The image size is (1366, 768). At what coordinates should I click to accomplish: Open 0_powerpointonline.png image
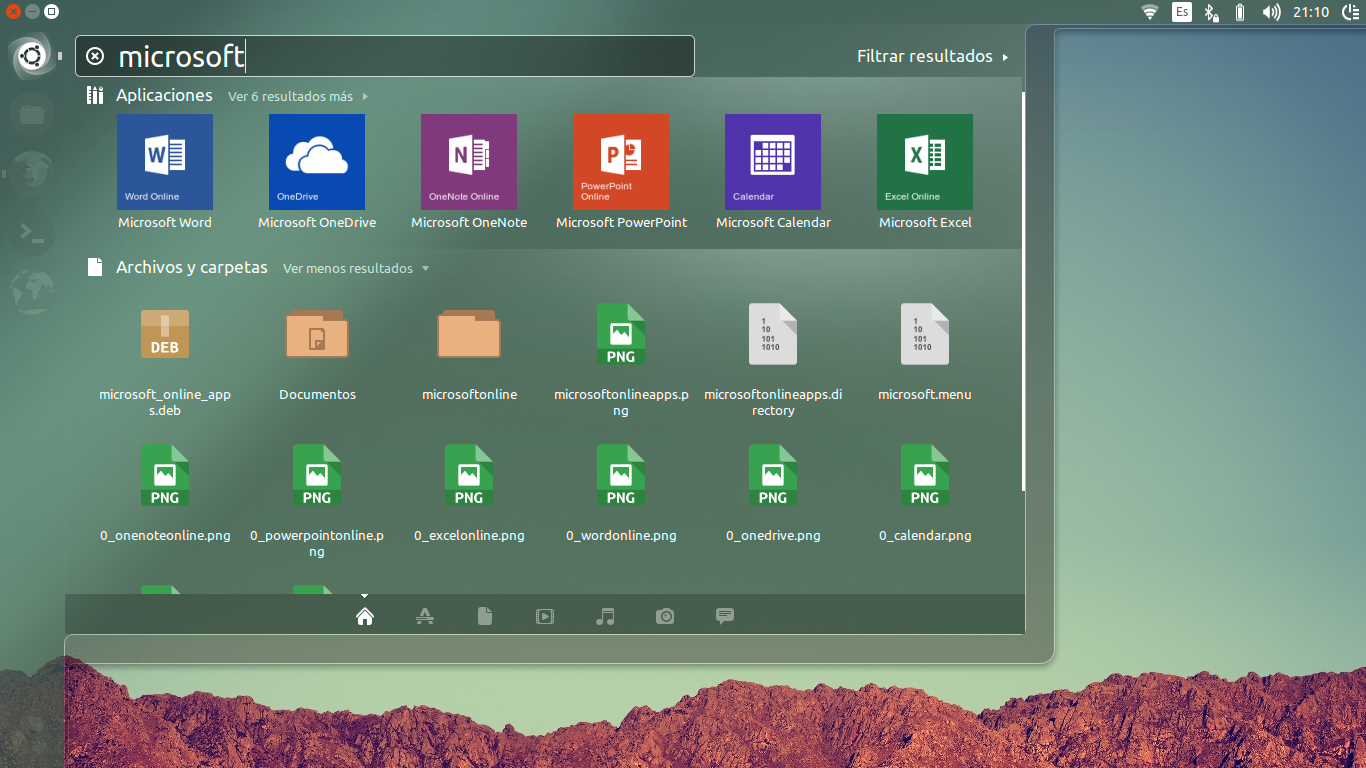click(x=317, y=475)
